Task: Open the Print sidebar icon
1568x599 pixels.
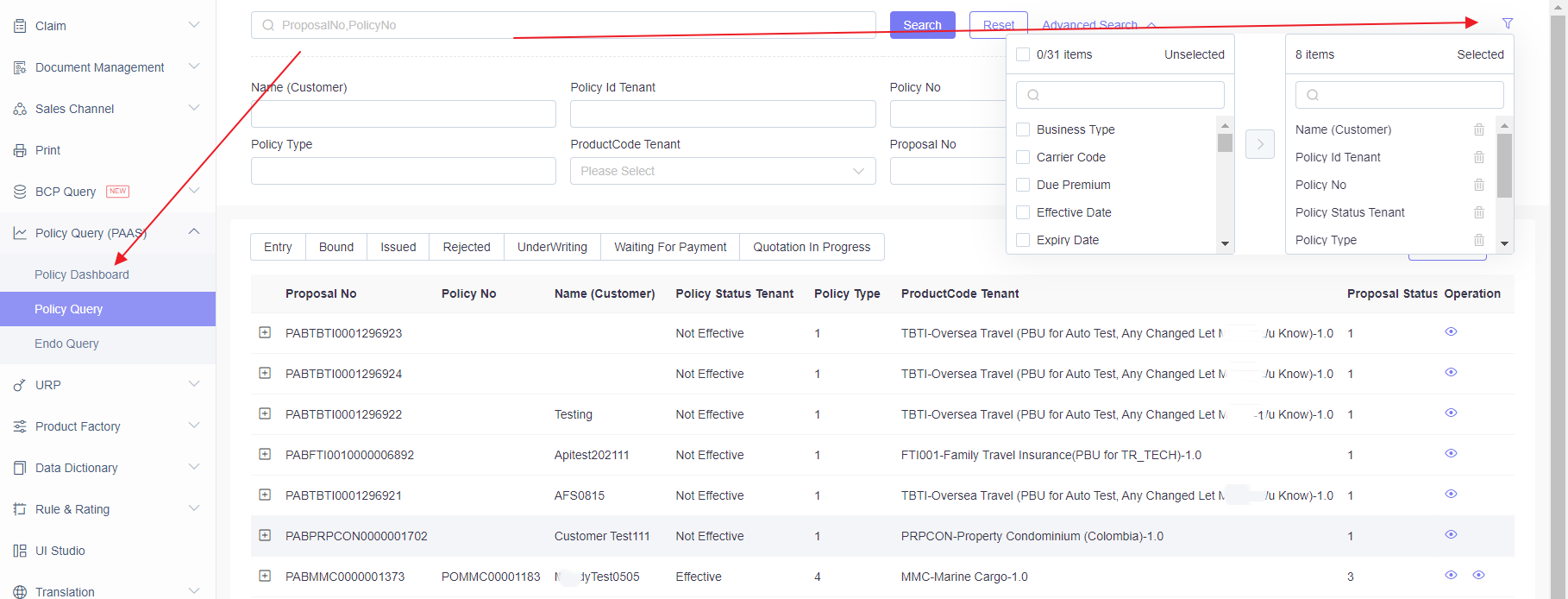Action: 20,150
